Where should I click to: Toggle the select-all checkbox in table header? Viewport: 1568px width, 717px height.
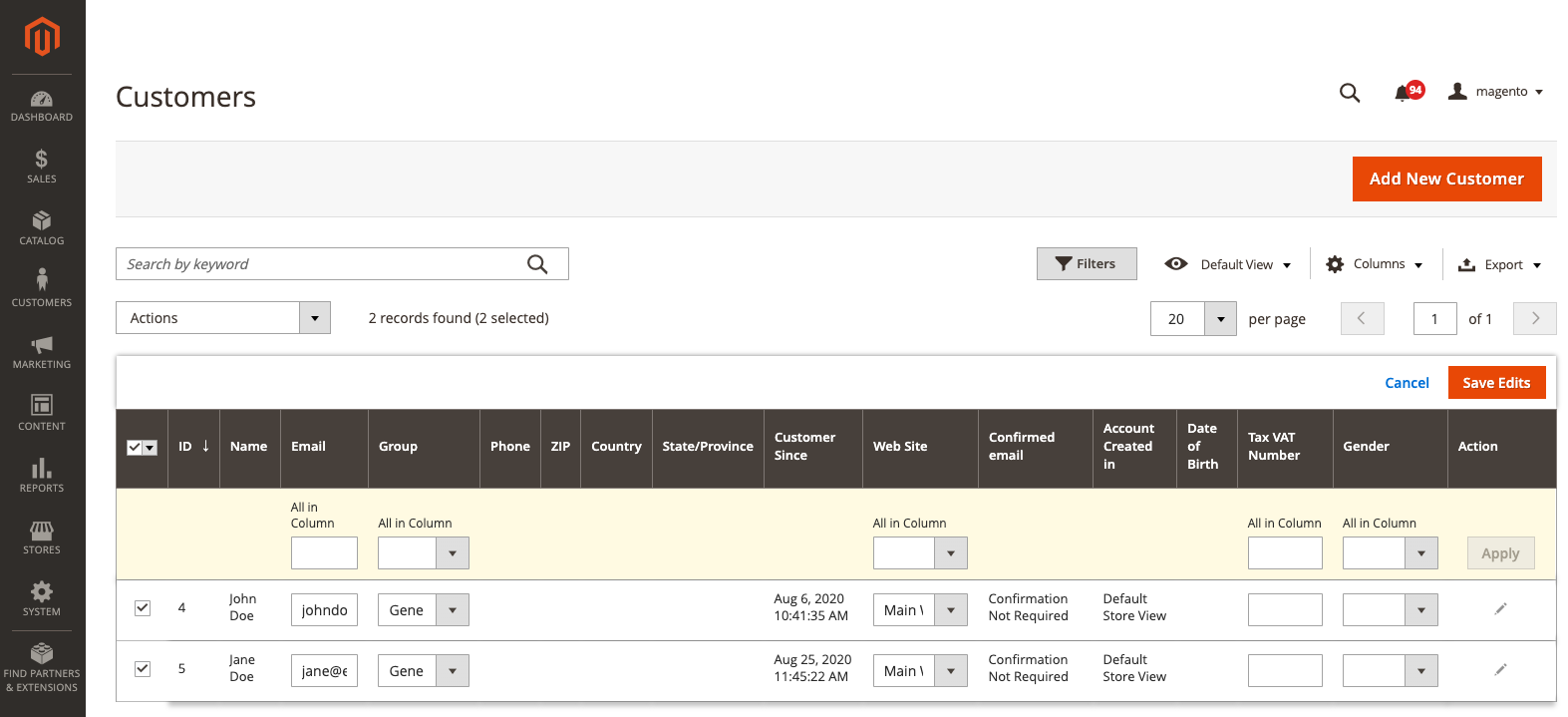[x=135, y=448]
